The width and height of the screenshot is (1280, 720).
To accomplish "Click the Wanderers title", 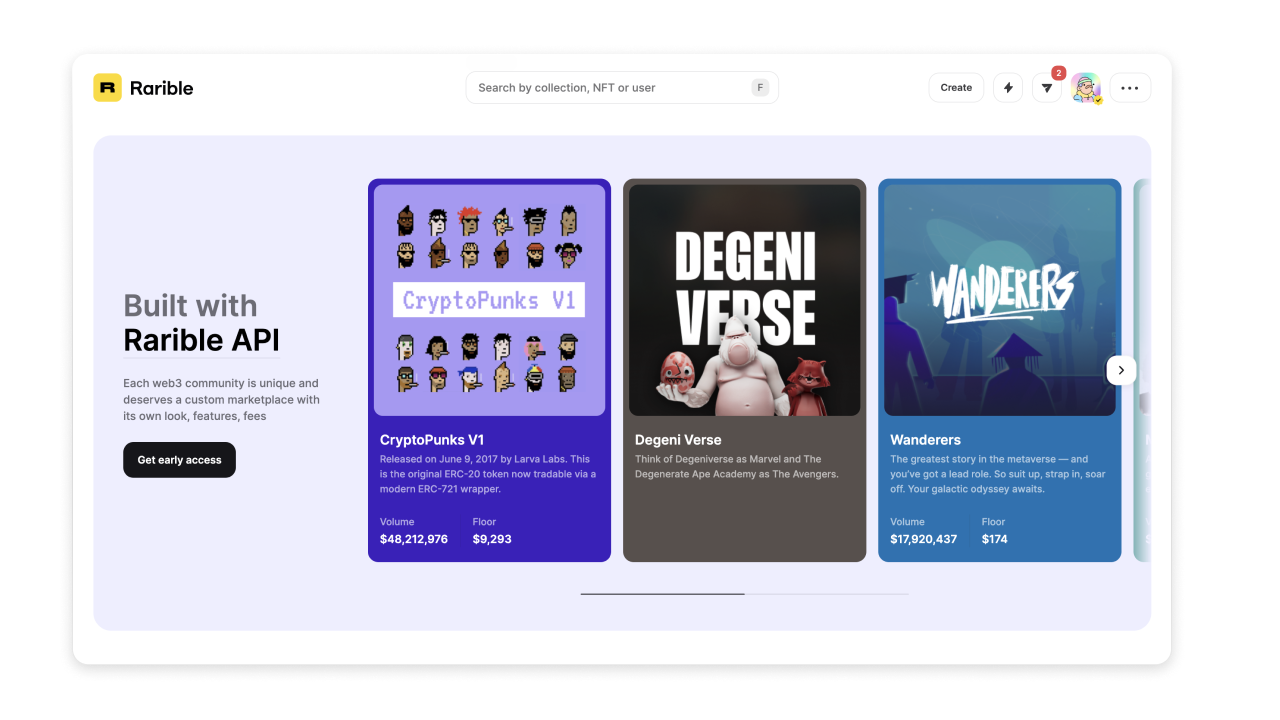I will tap(925, 440).
